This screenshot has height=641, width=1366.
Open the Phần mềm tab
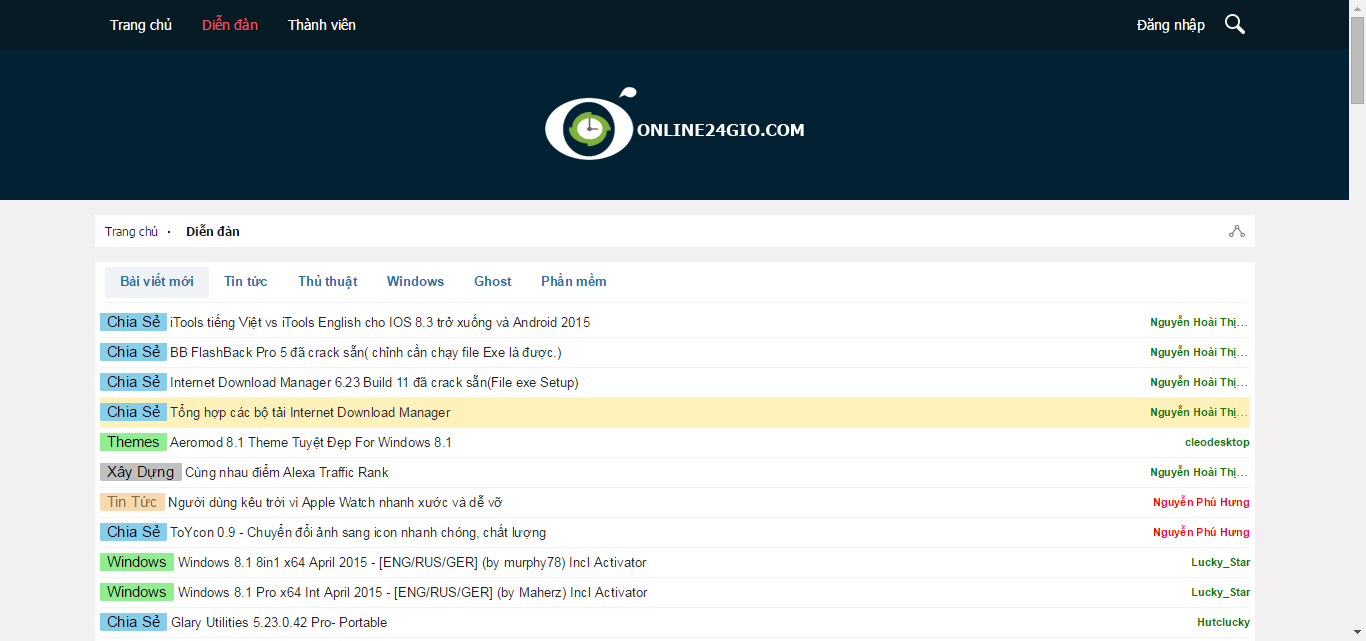[573, 281]
